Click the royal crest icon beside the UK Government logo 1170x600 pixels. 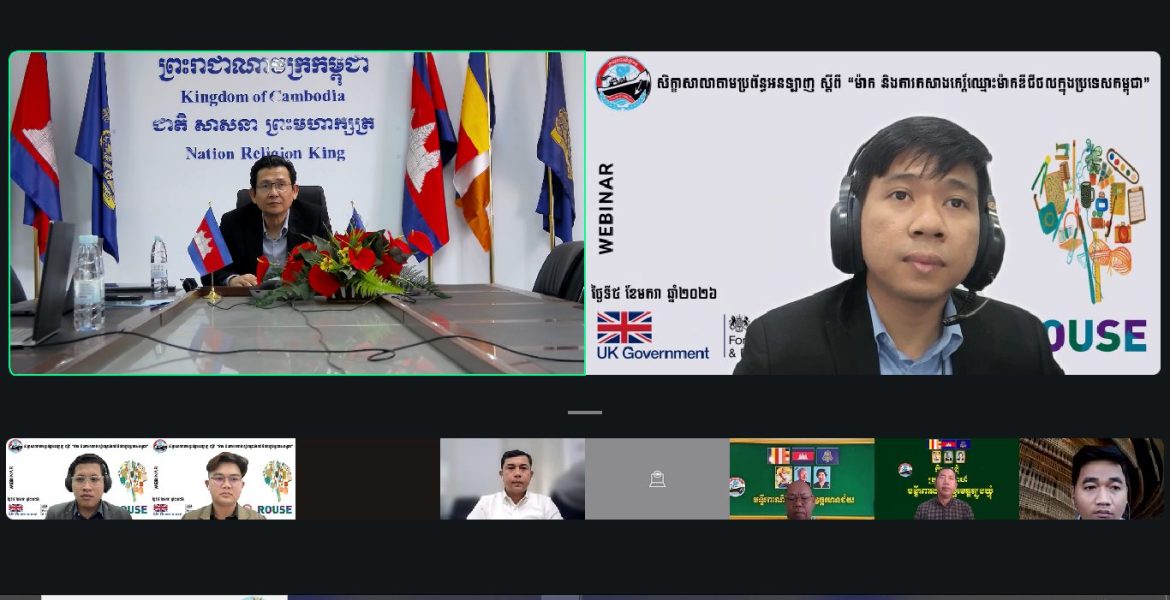738,325
